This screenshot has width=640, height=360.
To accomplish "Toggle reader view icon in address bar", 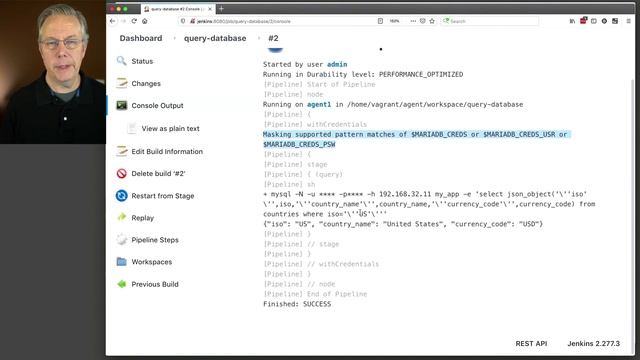I will 380,21.
